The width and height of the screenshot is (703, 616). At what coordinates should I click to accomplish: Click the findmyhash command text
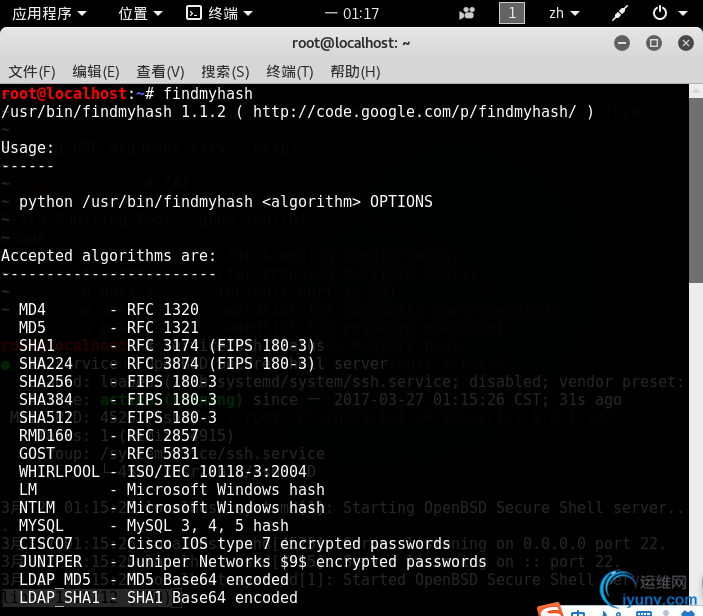[x=208, y=94]
